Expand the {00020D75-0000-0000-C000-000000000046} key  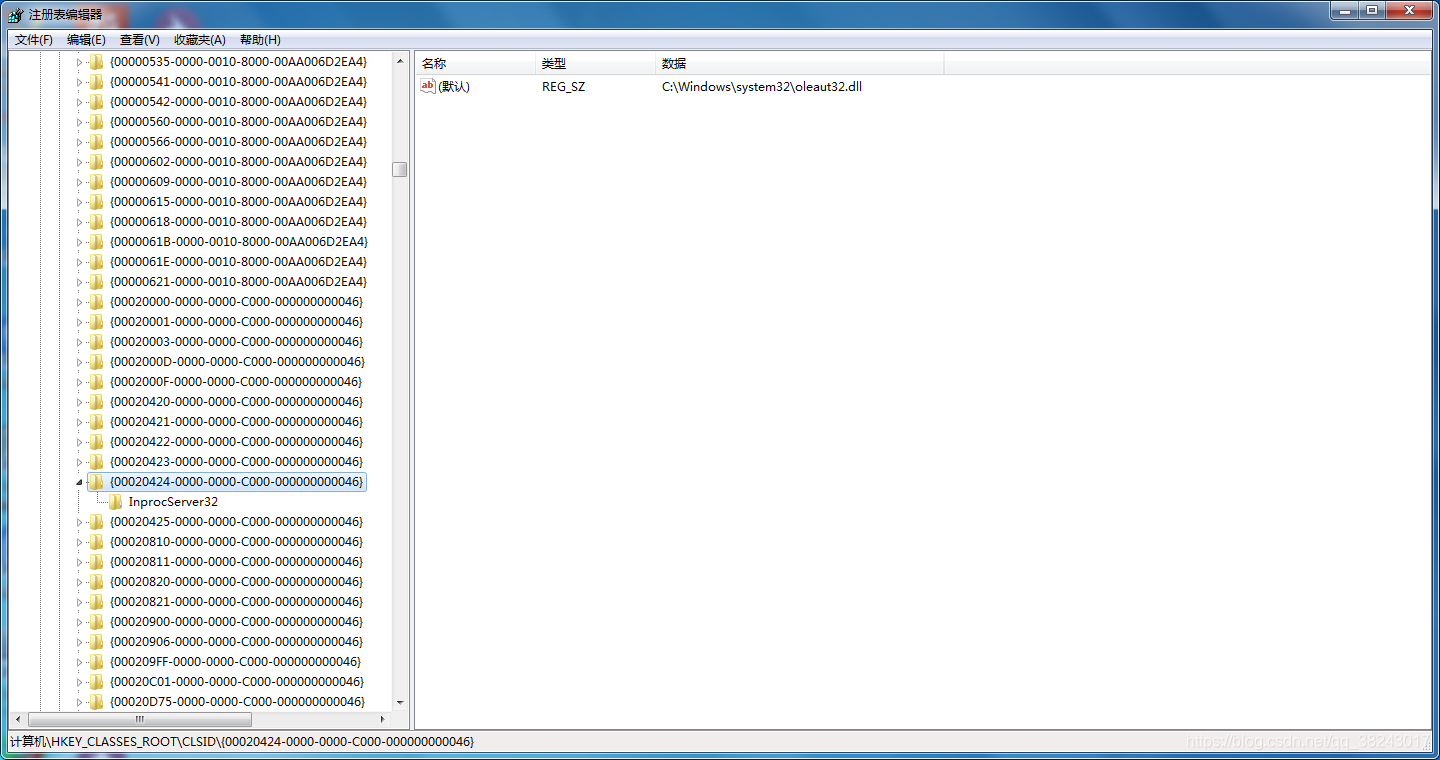click(80, 702)
